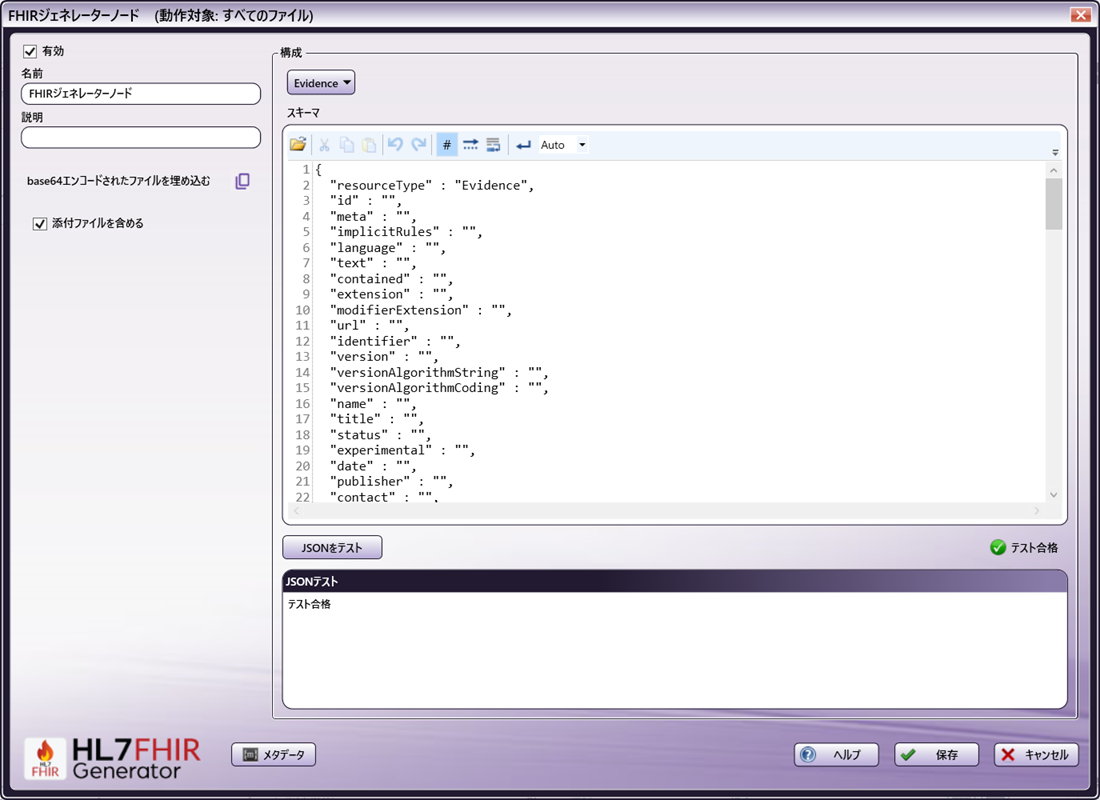Screen dimensions: 1100x800
Task: Toggle line numbers with the # icon
Action: tap(446, 144)
